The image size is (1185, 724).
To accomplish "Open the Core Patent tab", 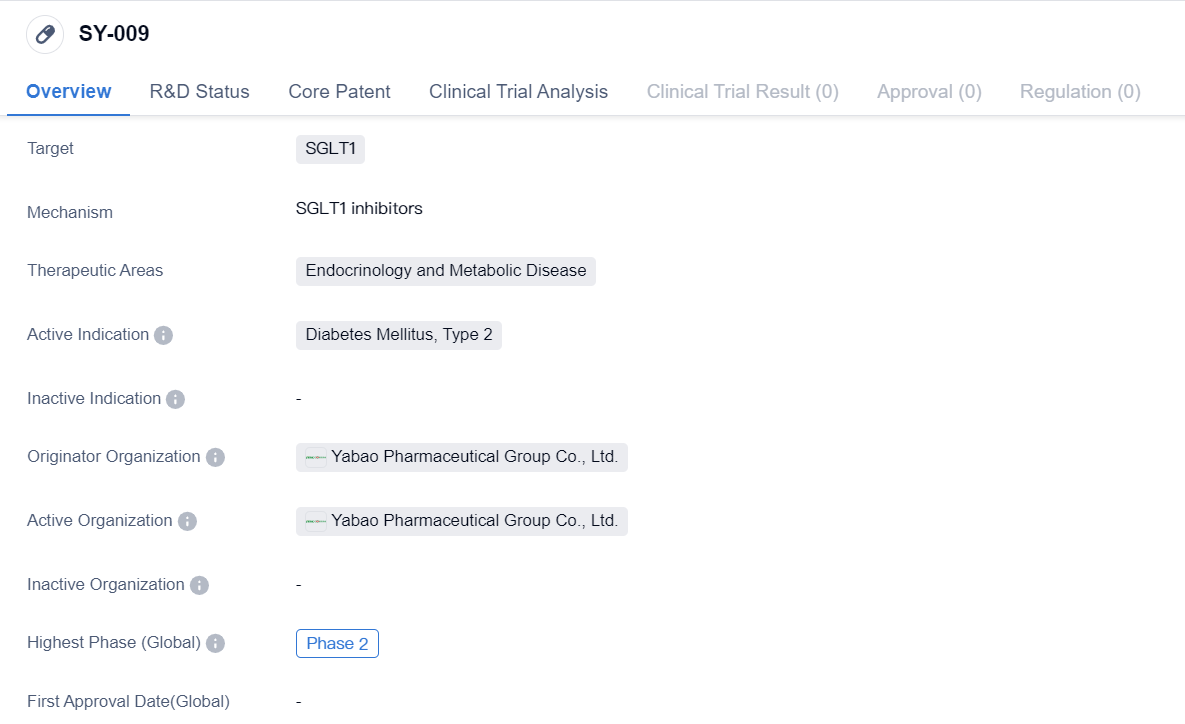I will point(339,91).
